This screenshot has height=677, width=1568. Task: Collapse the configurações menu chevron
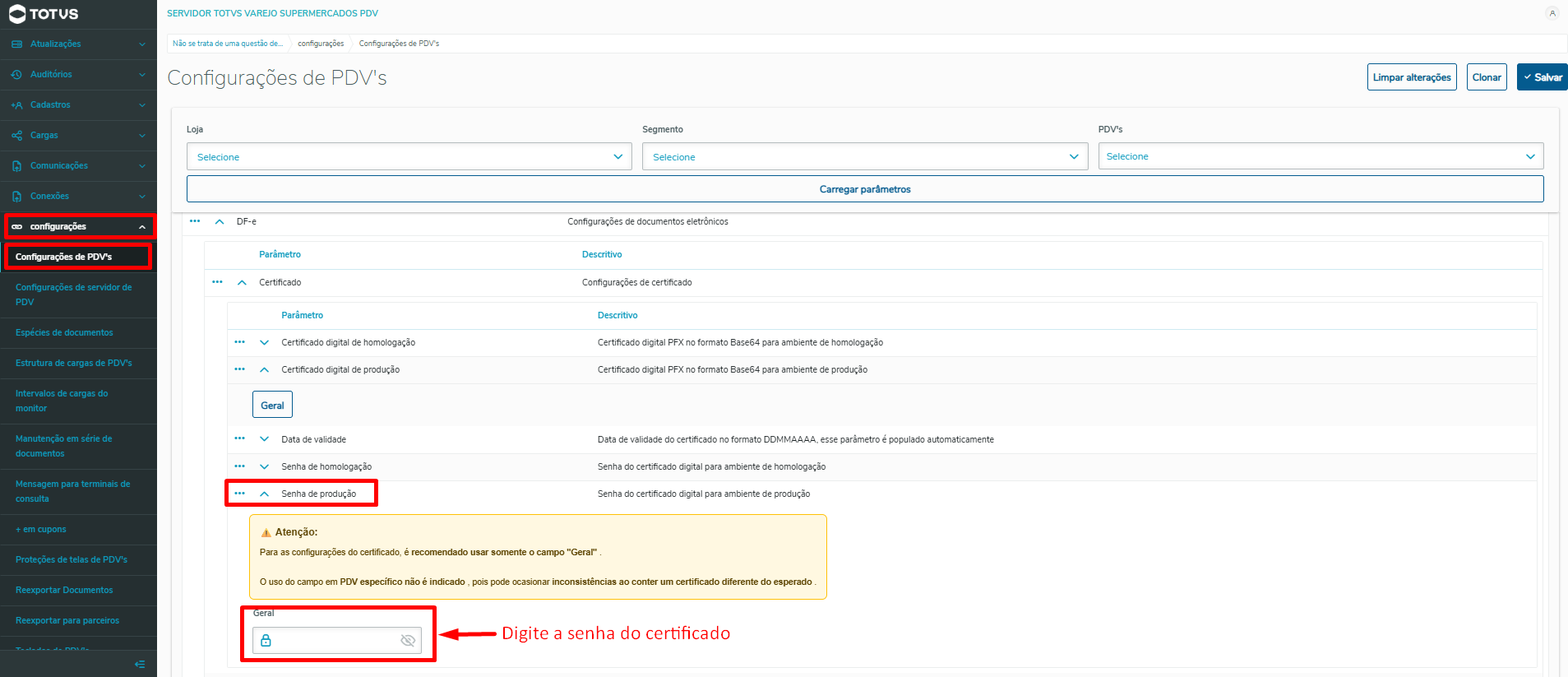142,227
